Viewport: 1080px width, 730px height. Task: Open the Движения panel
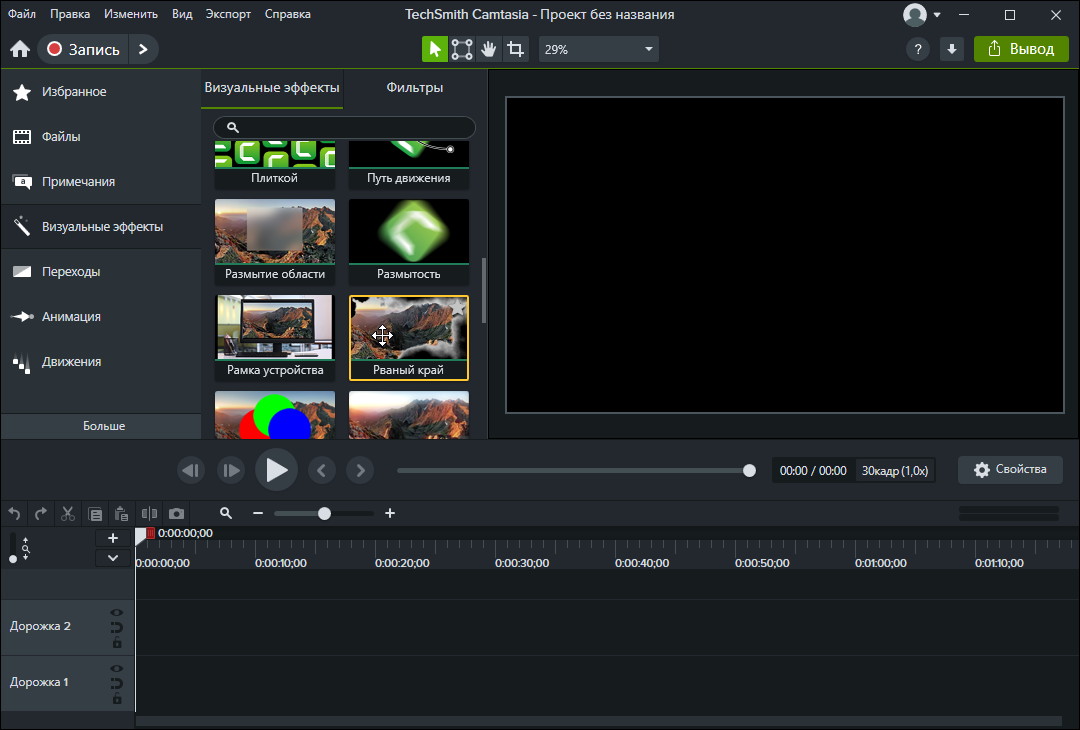coord(101,362)
